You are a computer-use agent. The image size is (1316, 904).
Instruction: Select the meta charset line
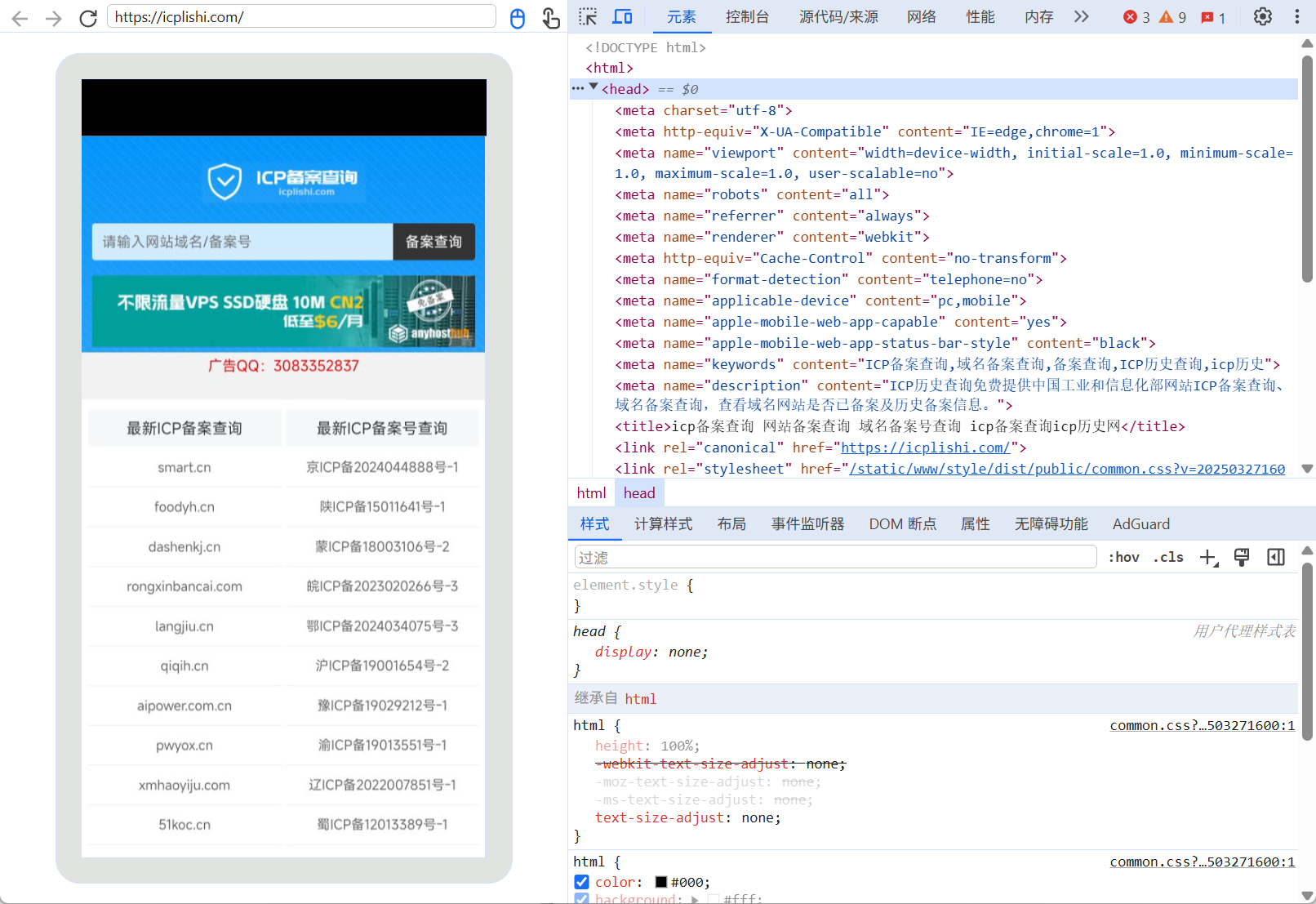coord(703,110)
